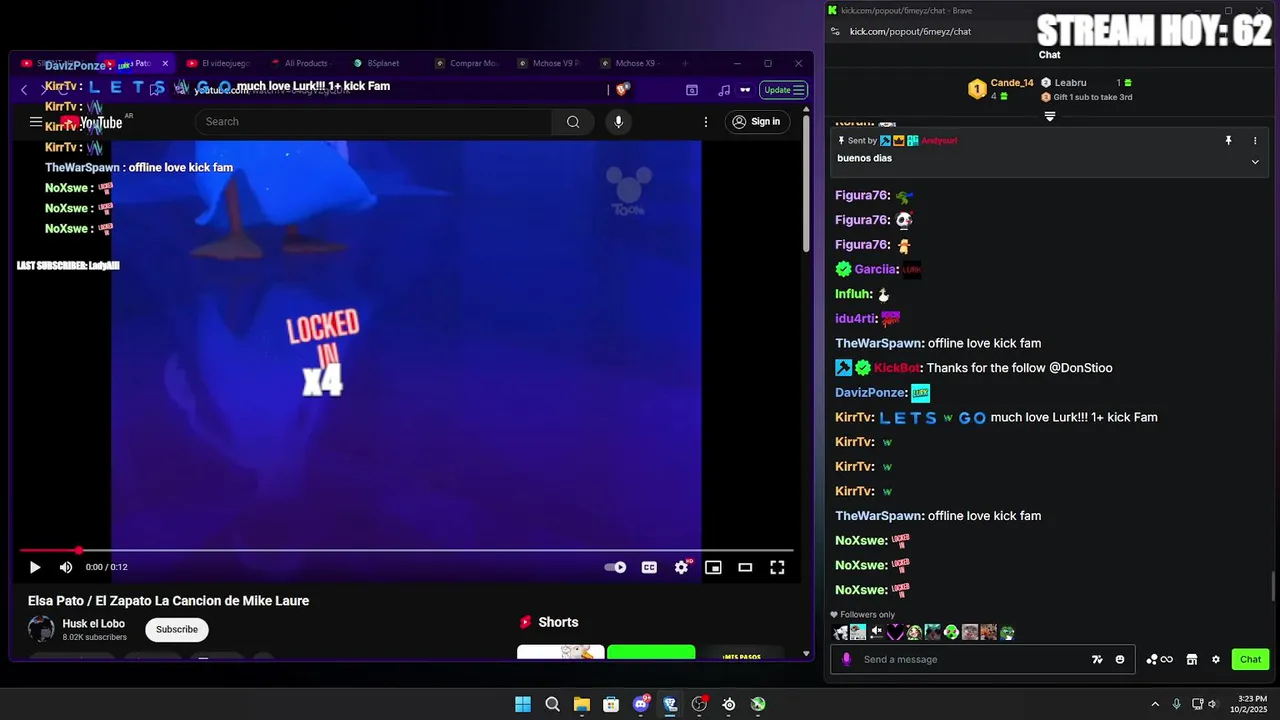1280x720 pixels.
Task: Switch to the 'All Products' browser tab
Action: [x=304, y=63]
